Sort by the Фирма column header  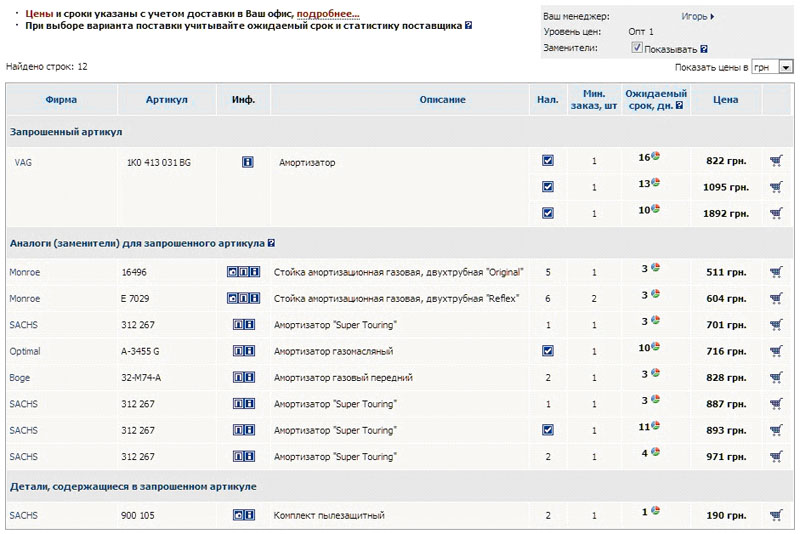[61, 99]
